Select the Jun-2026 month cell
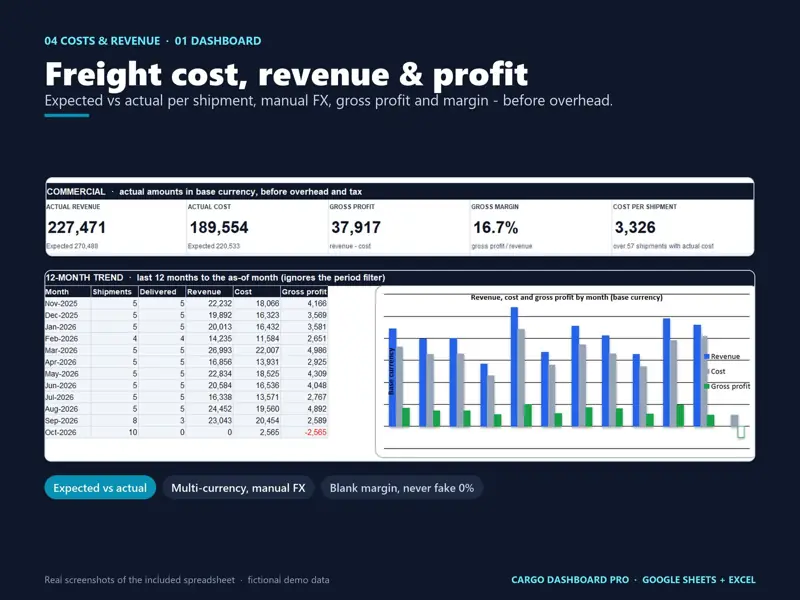This screenshot has width=800, height=600. tap(68, 386)
